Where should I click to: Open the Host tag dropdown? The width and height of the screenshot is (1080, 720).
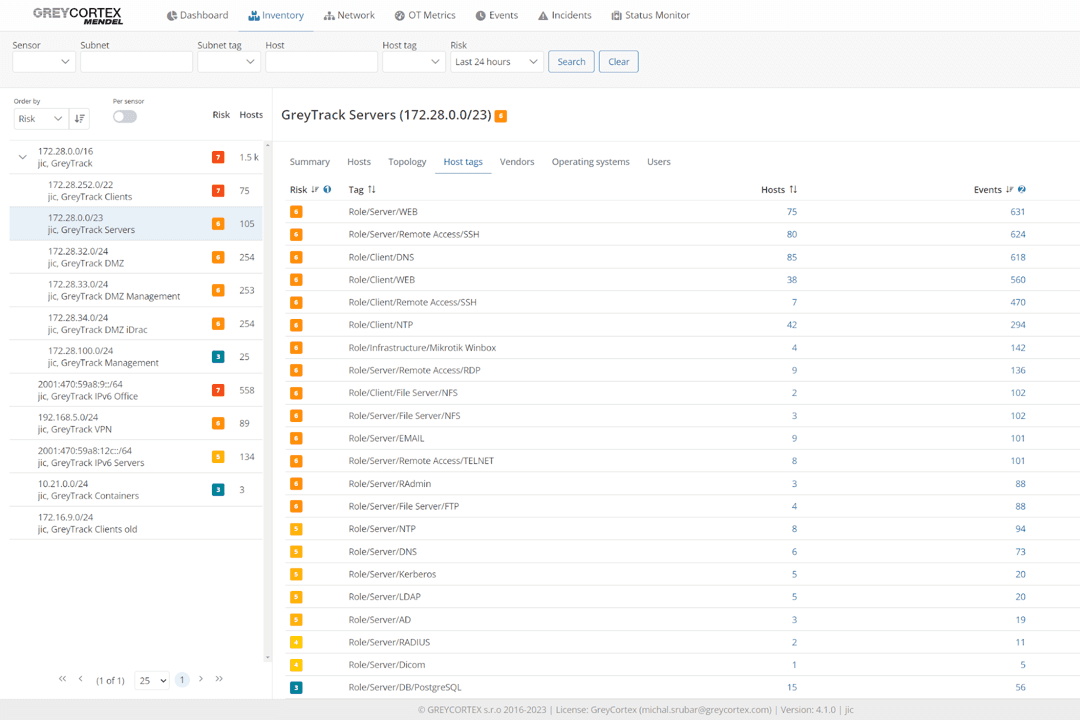(414, 61)
